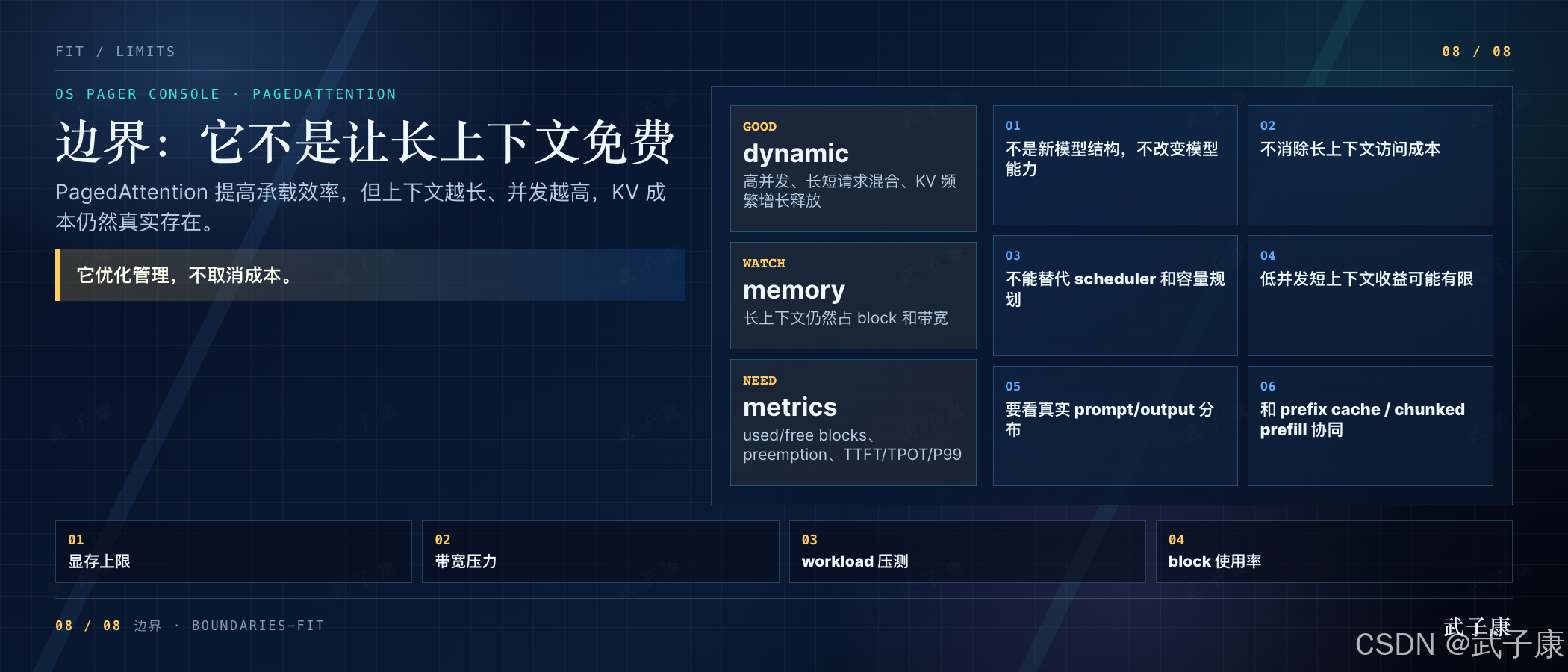This screenshot has height=672, width=1568.
Task: Select the bottom card 02 带宽压力
Action: pyautogui.click(x=600, y=551)
